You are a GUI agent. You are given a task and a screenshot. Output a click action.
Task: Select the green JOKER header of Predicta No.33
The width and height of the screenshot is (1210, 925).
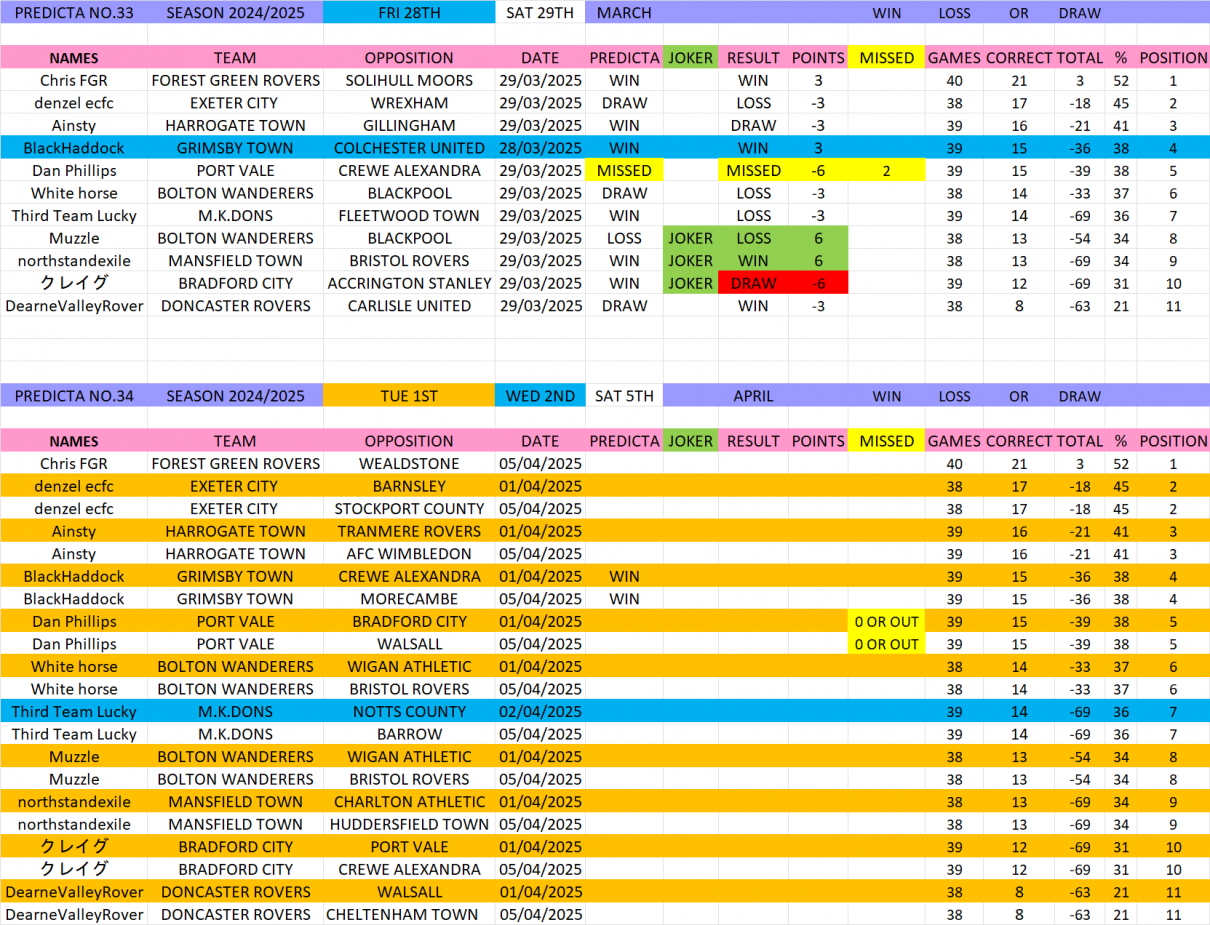pos(690,58)
